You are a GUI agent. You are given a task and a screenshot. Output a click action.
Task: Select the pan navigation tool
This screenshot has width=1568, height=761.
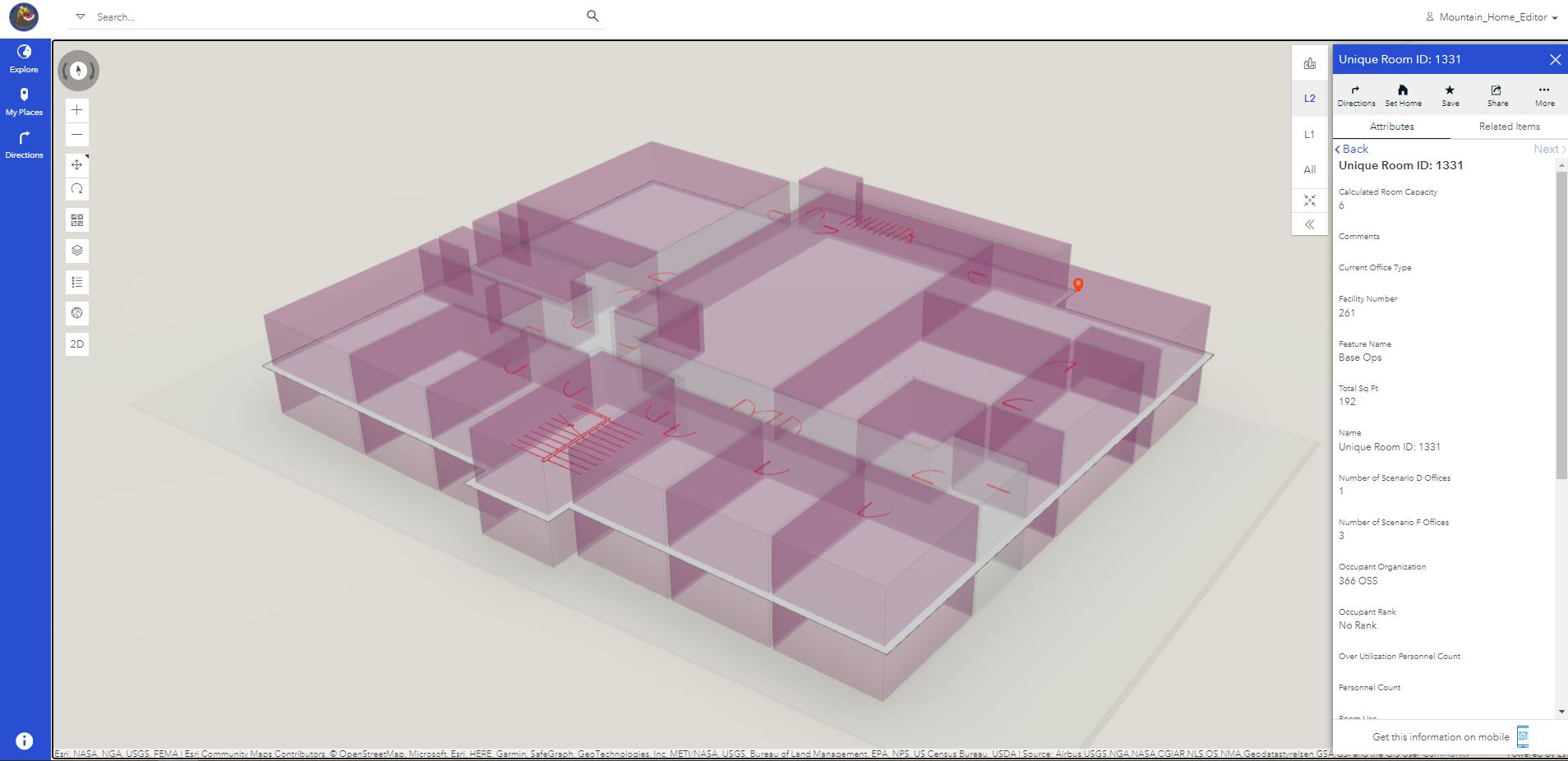click(76, 164)
